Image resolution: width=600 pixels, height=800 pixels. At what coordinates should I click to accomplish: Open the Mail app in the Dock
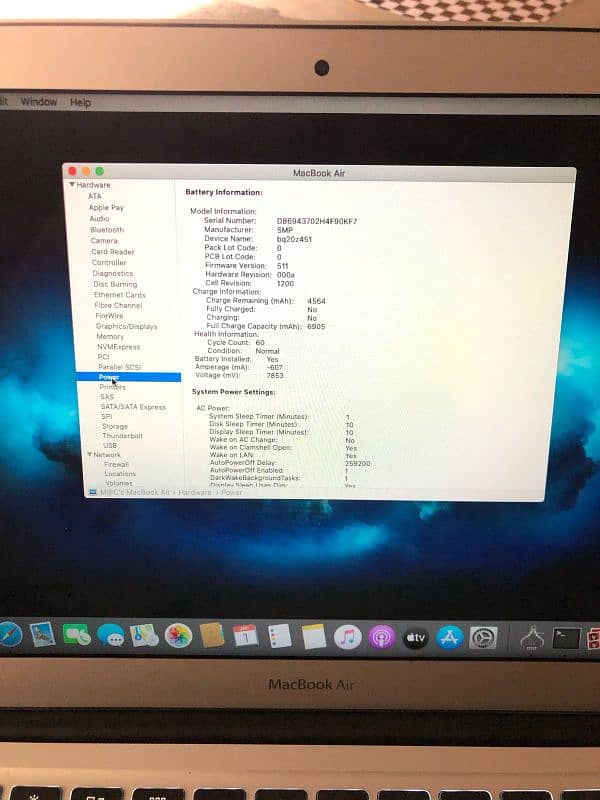[42, 635]
